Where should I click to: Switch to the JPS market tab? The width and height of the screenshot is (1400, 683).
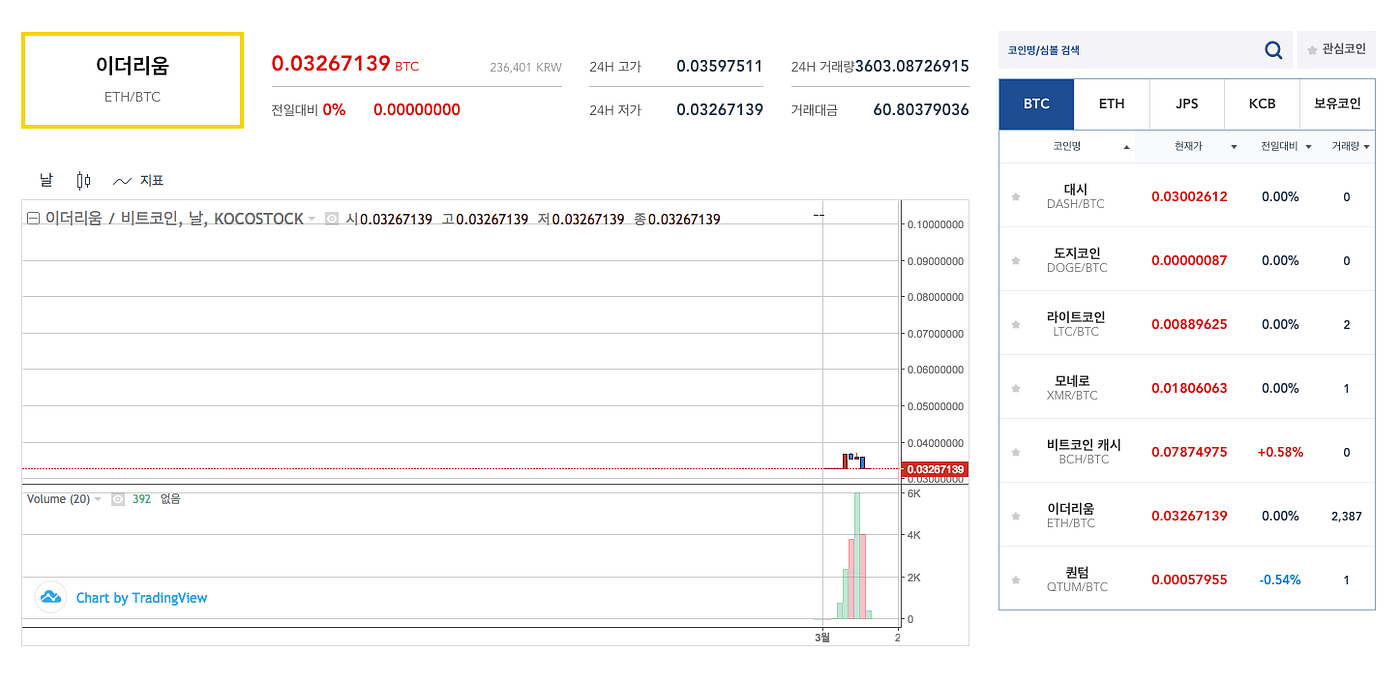coord(1187,104)
